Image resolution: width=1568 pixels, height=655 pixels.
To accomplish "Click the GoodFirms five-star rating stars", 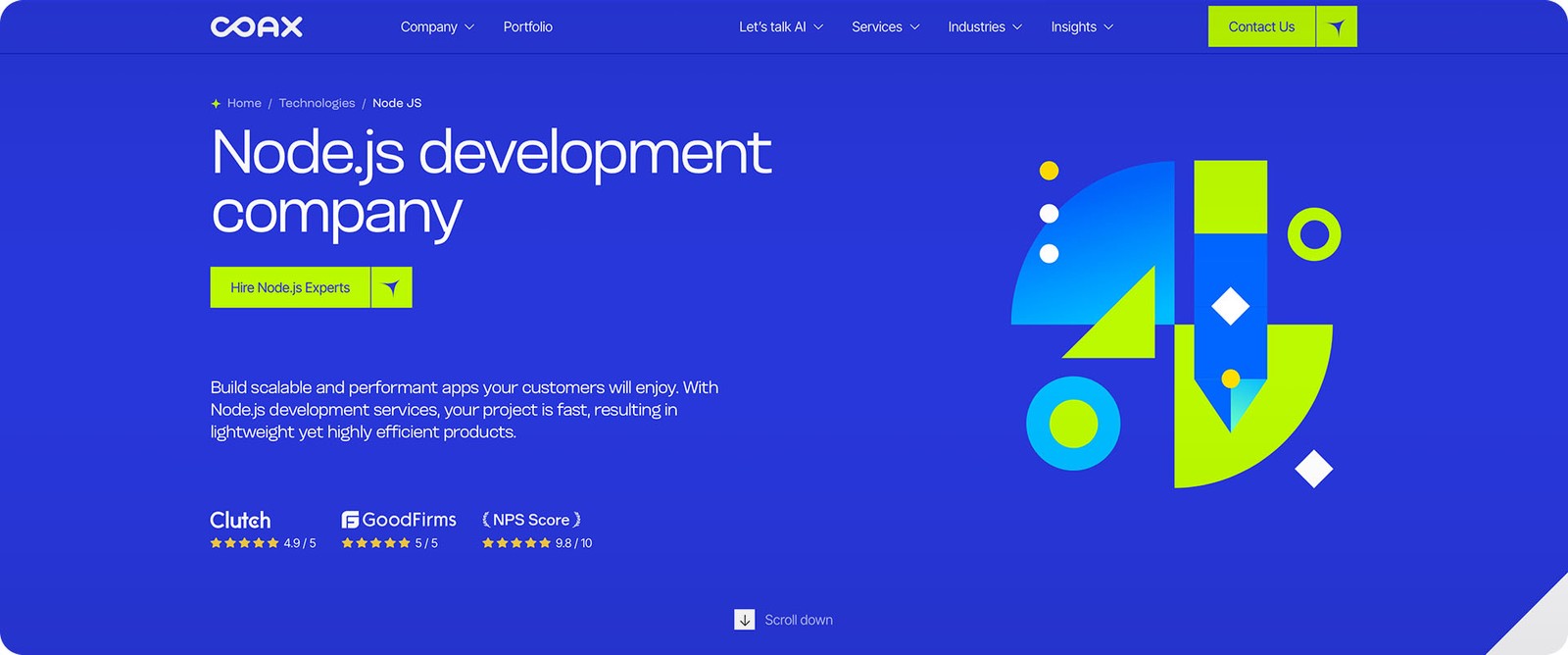I will (375, 543).
